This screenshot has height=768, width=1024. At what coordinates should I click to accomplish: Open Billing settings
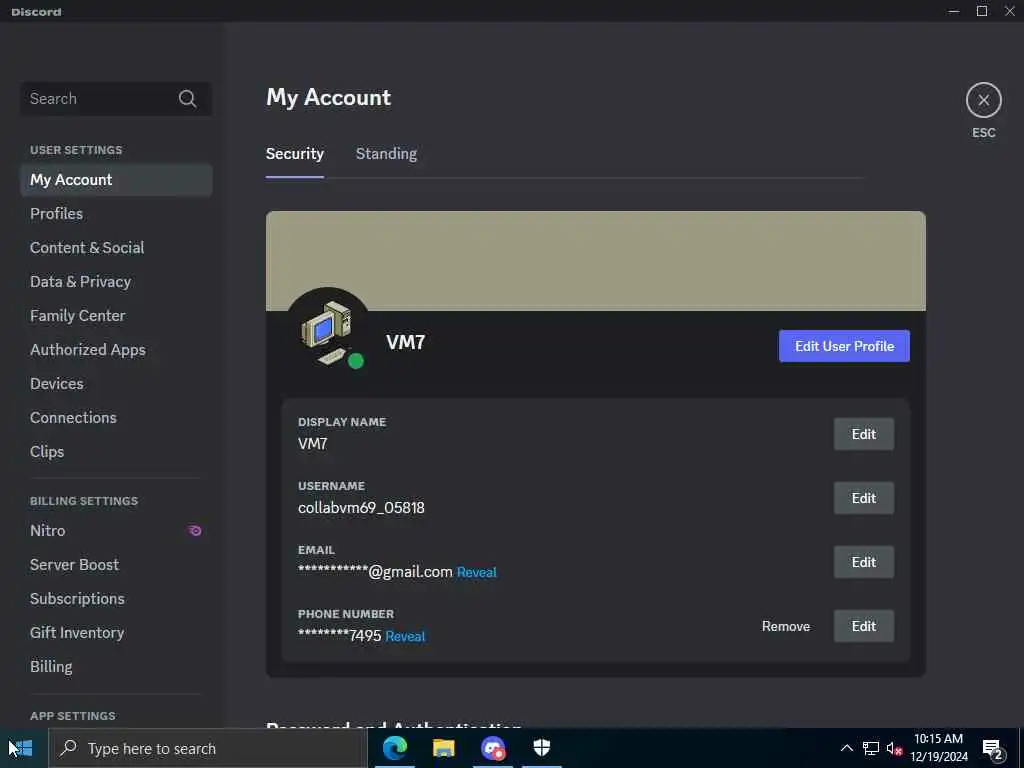click(116, 666)
